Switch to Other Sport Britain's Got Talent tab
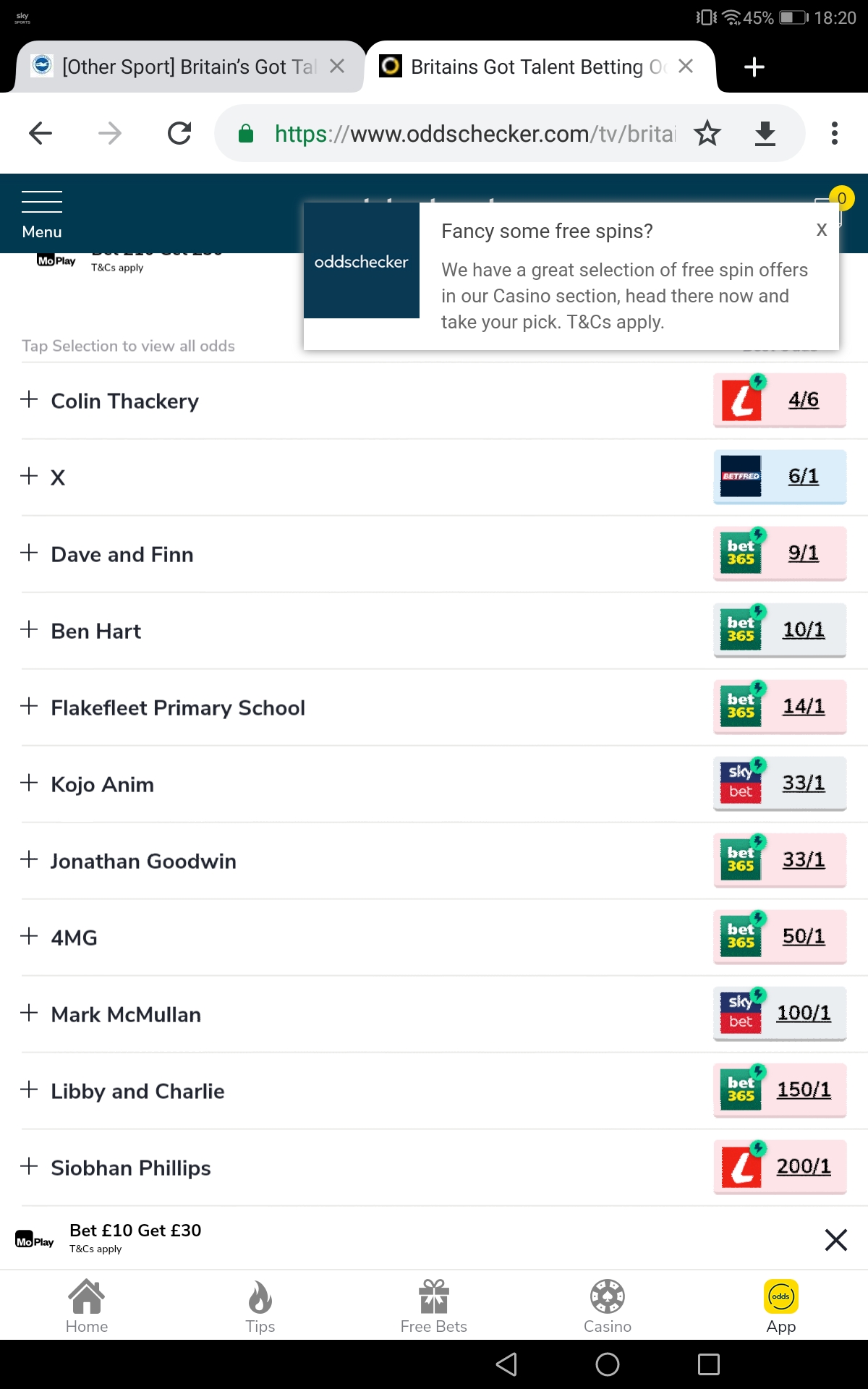 [188, 67]
